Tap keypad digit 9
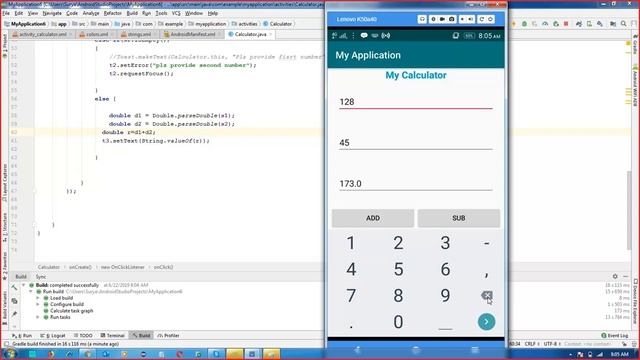Screen dimensions: 640x360 tap(445, 295)
